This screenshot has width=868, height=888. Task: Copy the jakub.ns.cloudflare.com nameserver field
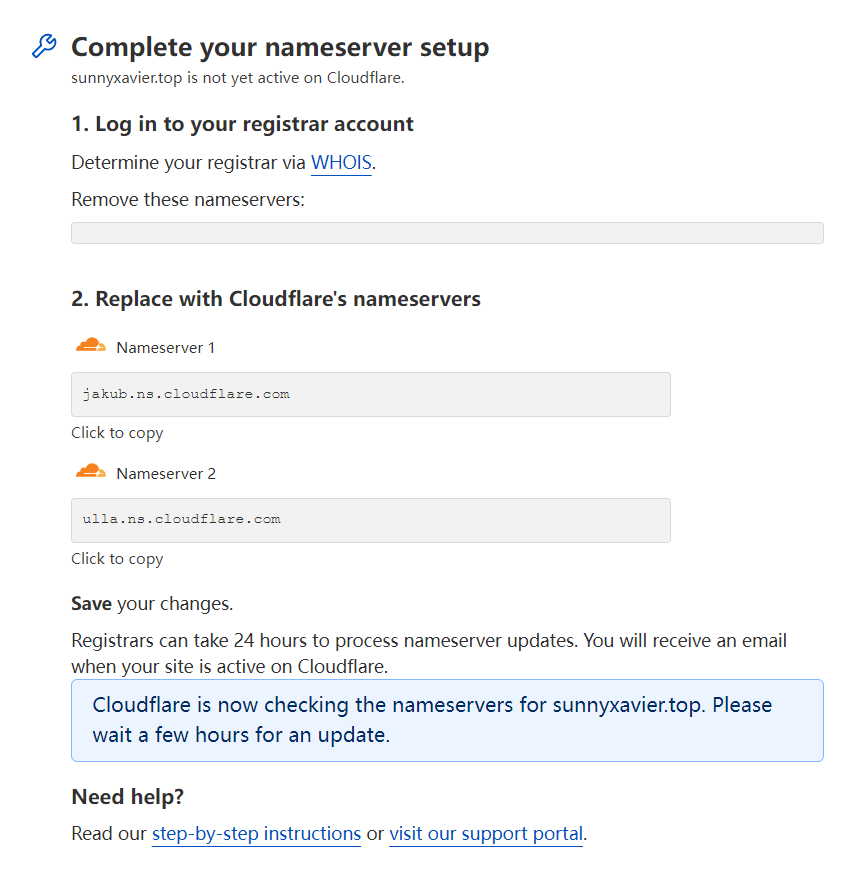point(371,394)
